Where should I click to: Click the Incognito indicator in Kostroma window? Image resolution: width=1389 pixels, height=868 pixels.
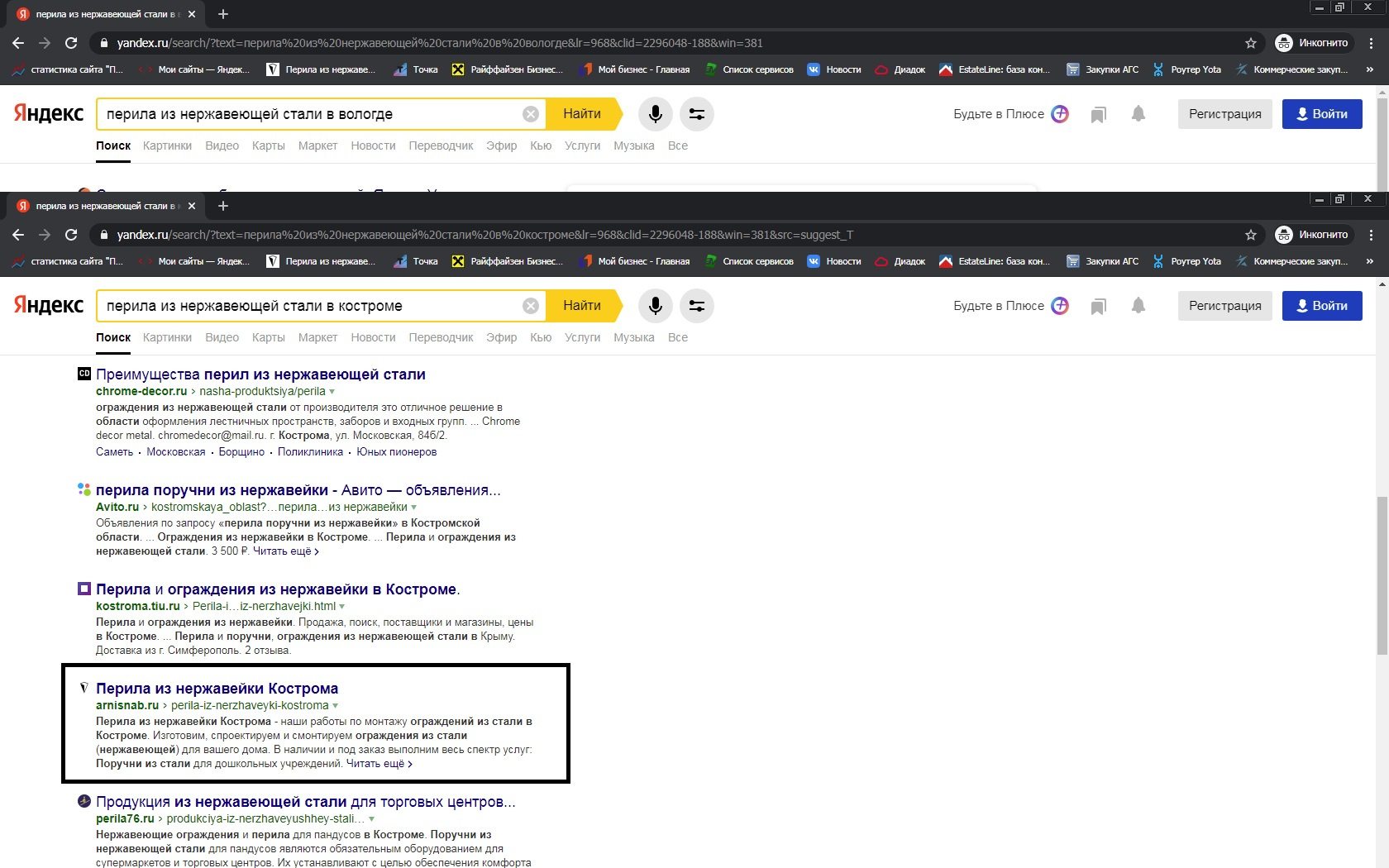coord(1312,235)
